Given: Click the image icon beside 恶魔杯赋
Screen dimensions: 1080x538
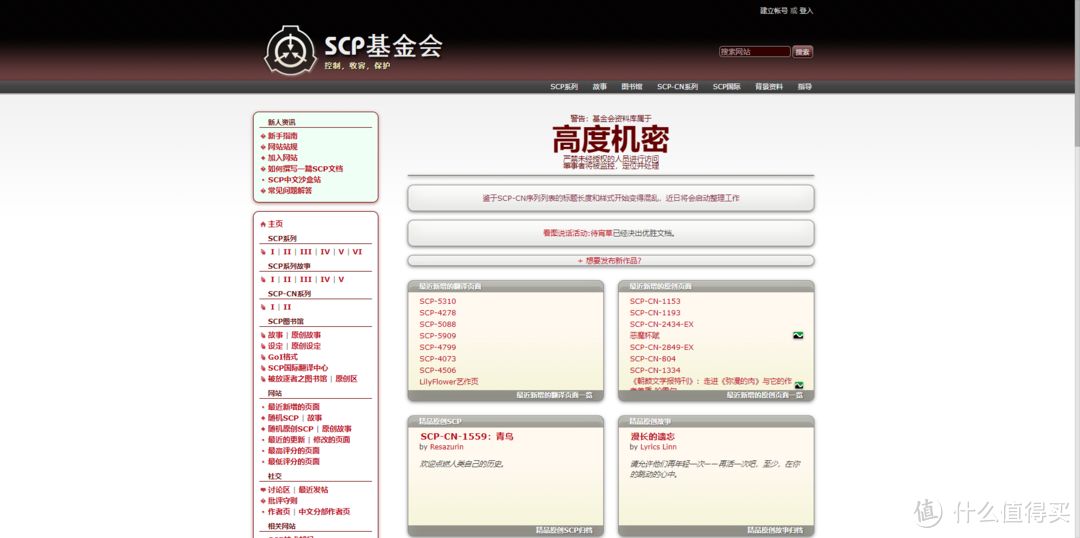Looking at the screenshot, I should 798,335.
